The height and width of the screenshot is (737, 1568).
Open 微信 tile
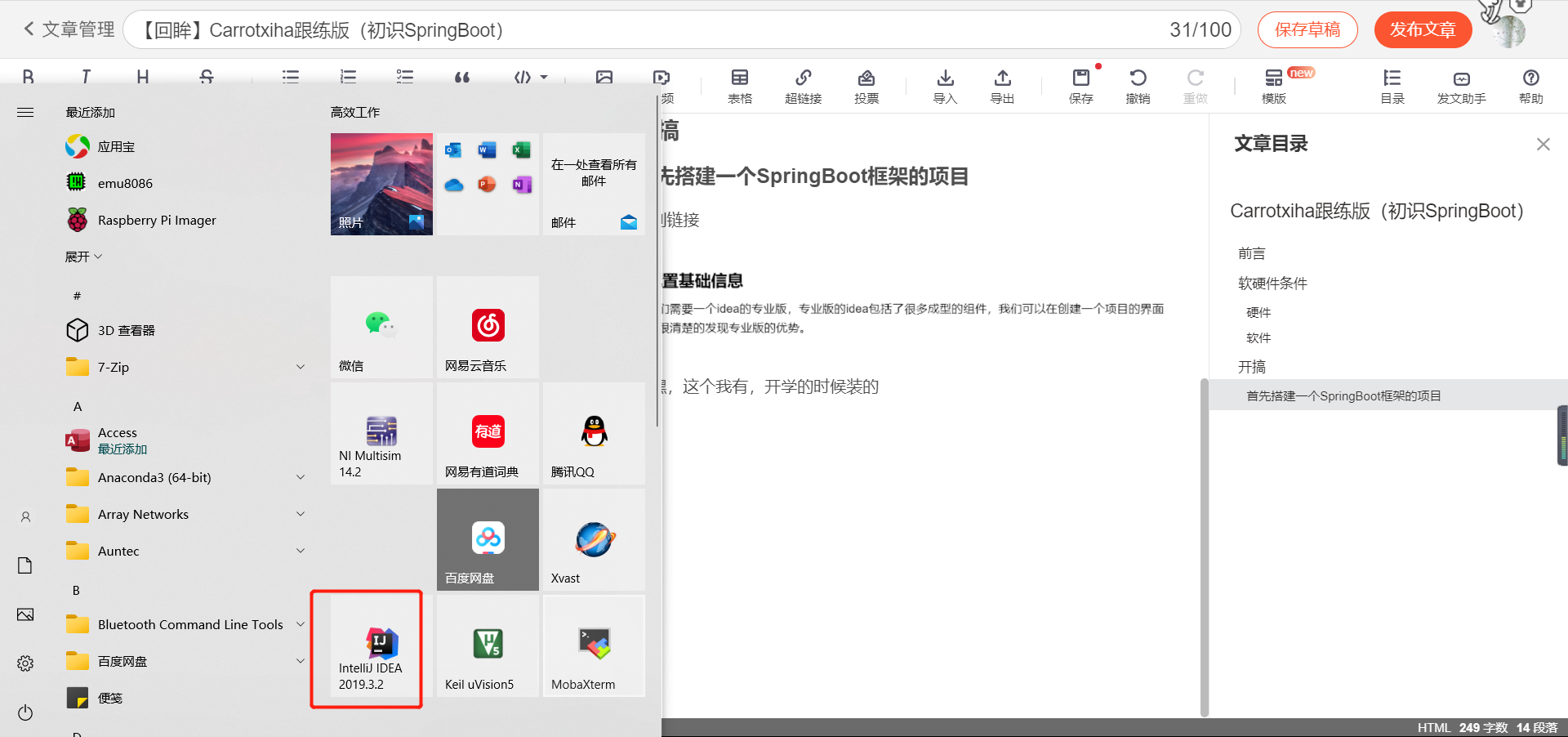[x=381, y=327]
